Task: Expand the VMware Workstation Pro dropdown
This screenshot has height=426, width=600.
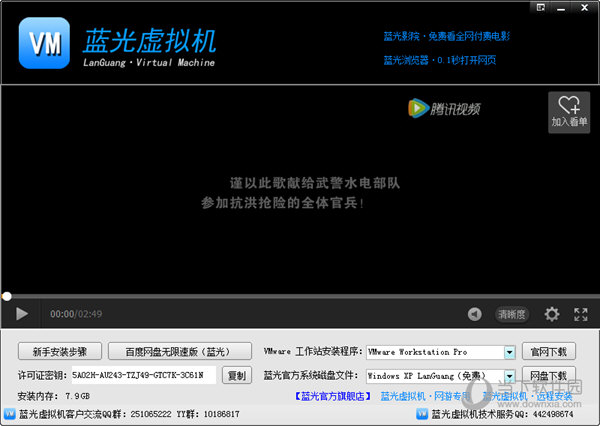Action: pos(509,352)
